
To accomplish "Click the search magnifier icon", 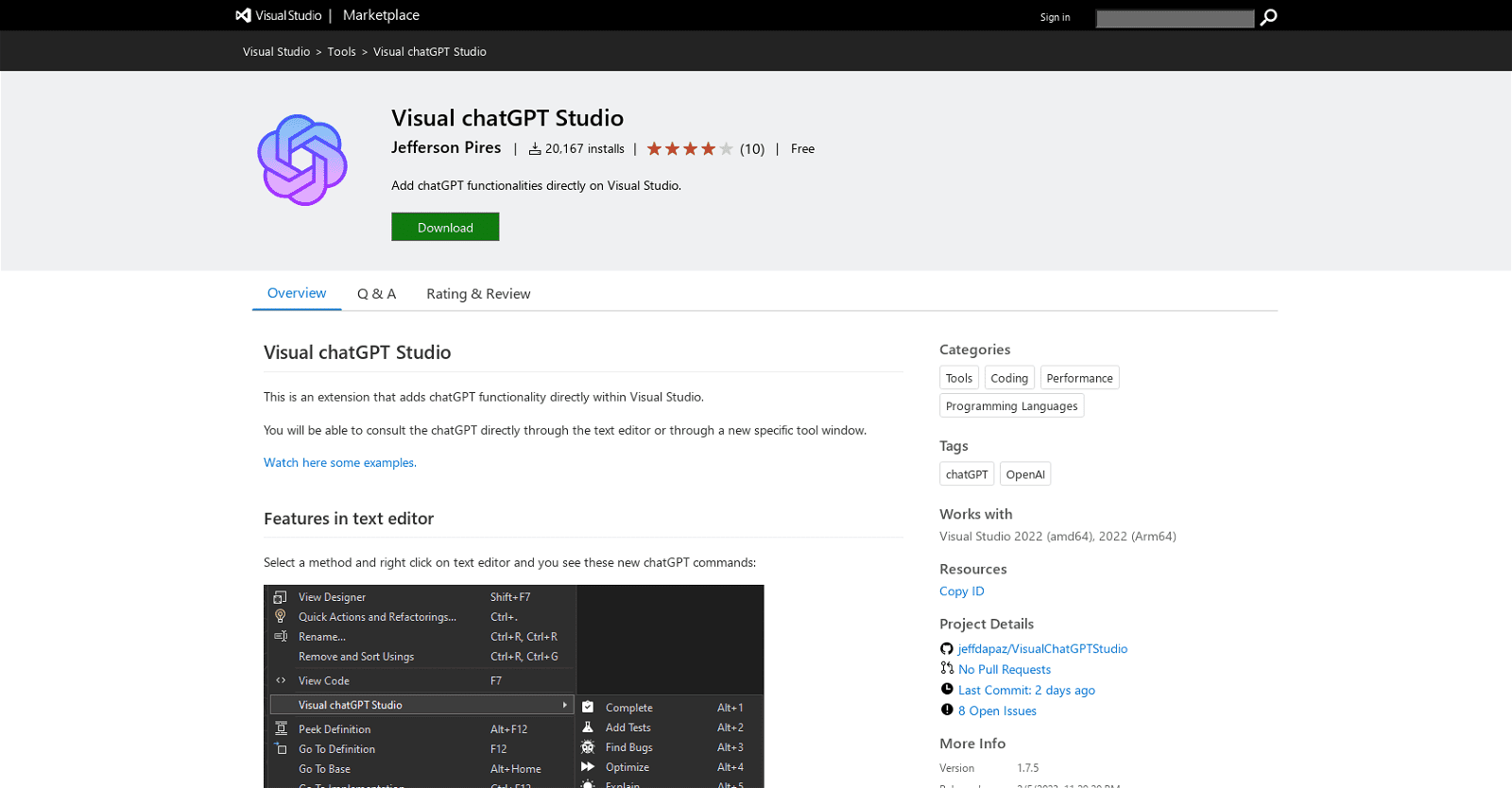I will pyautogui.click(x=1269, y=17).
